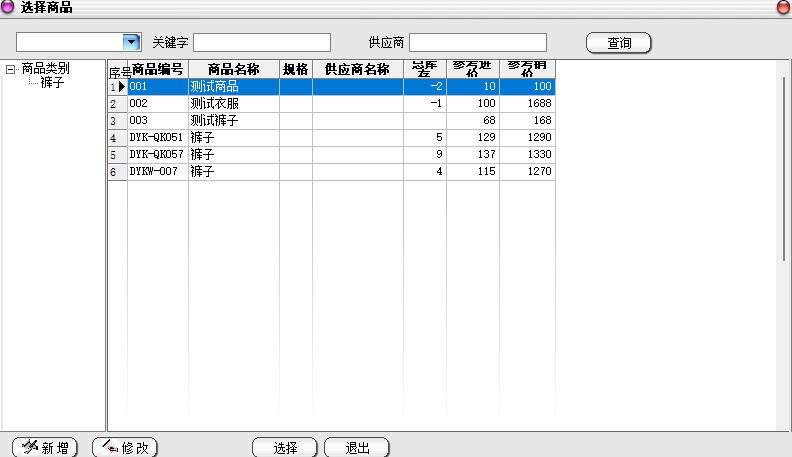Sort by 商品编号 column header
This screenshot has height=457, width=792.
point(158,69)
